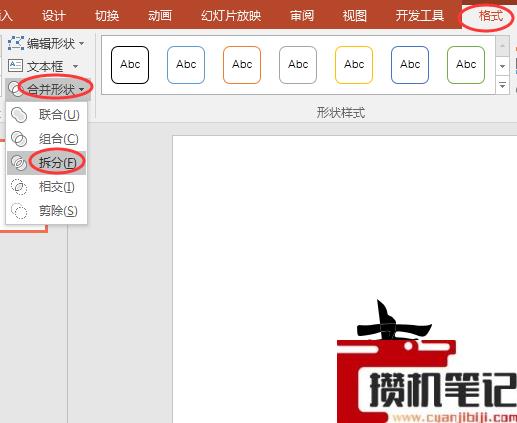Apply the orange outline Abc shape style
This screenshot has width=517, height=423.
242,65
